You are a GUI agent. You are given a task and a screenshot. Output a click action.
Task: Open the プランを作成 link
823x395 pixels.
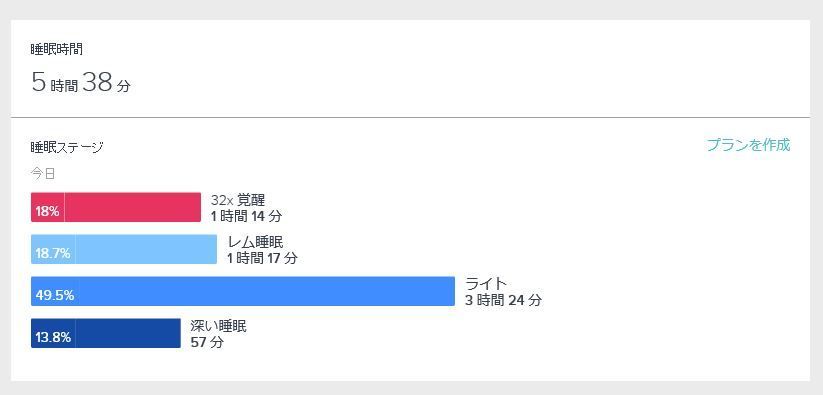748,145
